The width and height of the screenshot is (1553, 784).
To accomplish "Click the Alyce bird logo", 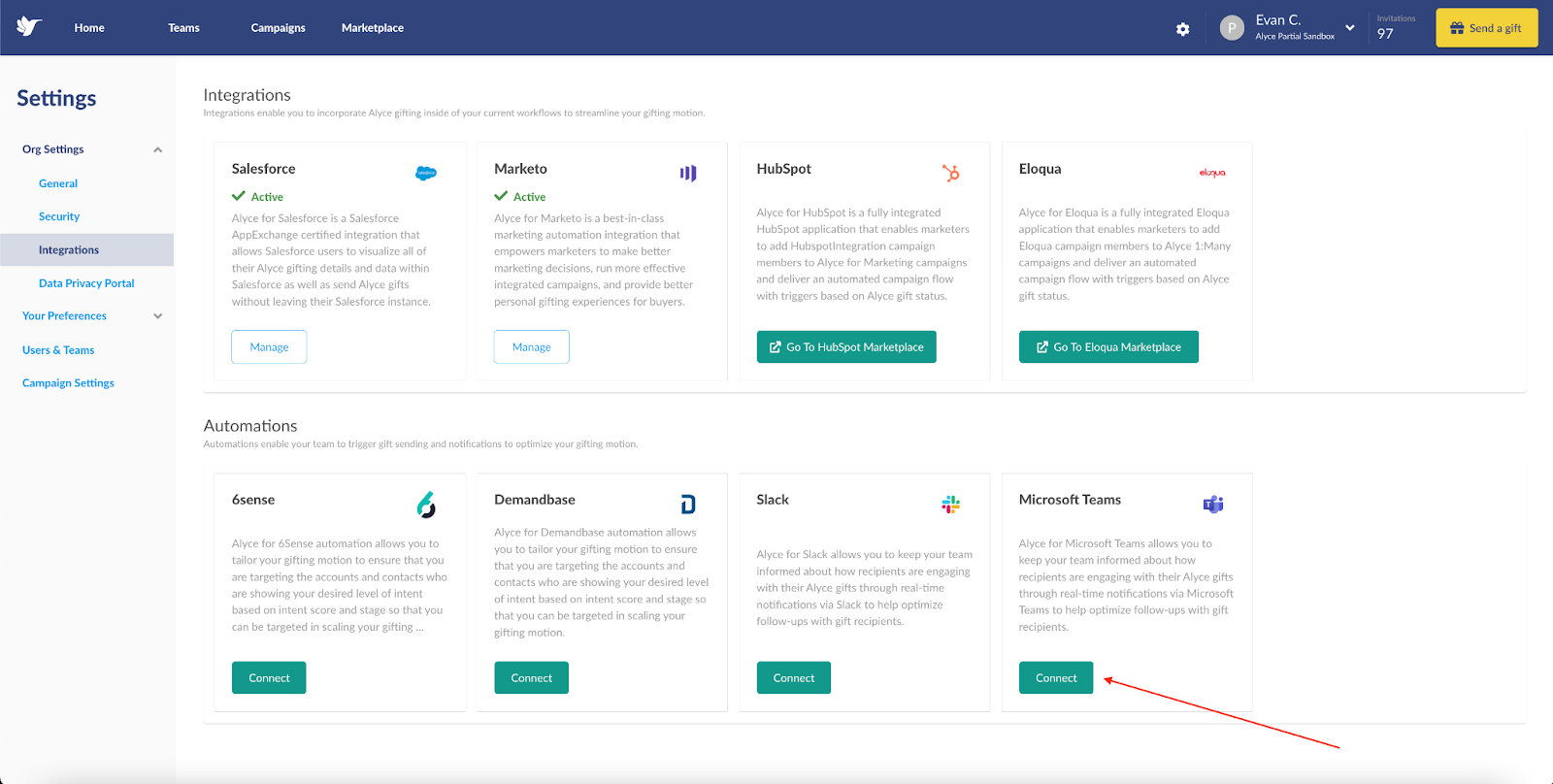I will pyautogui.click(x=29, y=27).
